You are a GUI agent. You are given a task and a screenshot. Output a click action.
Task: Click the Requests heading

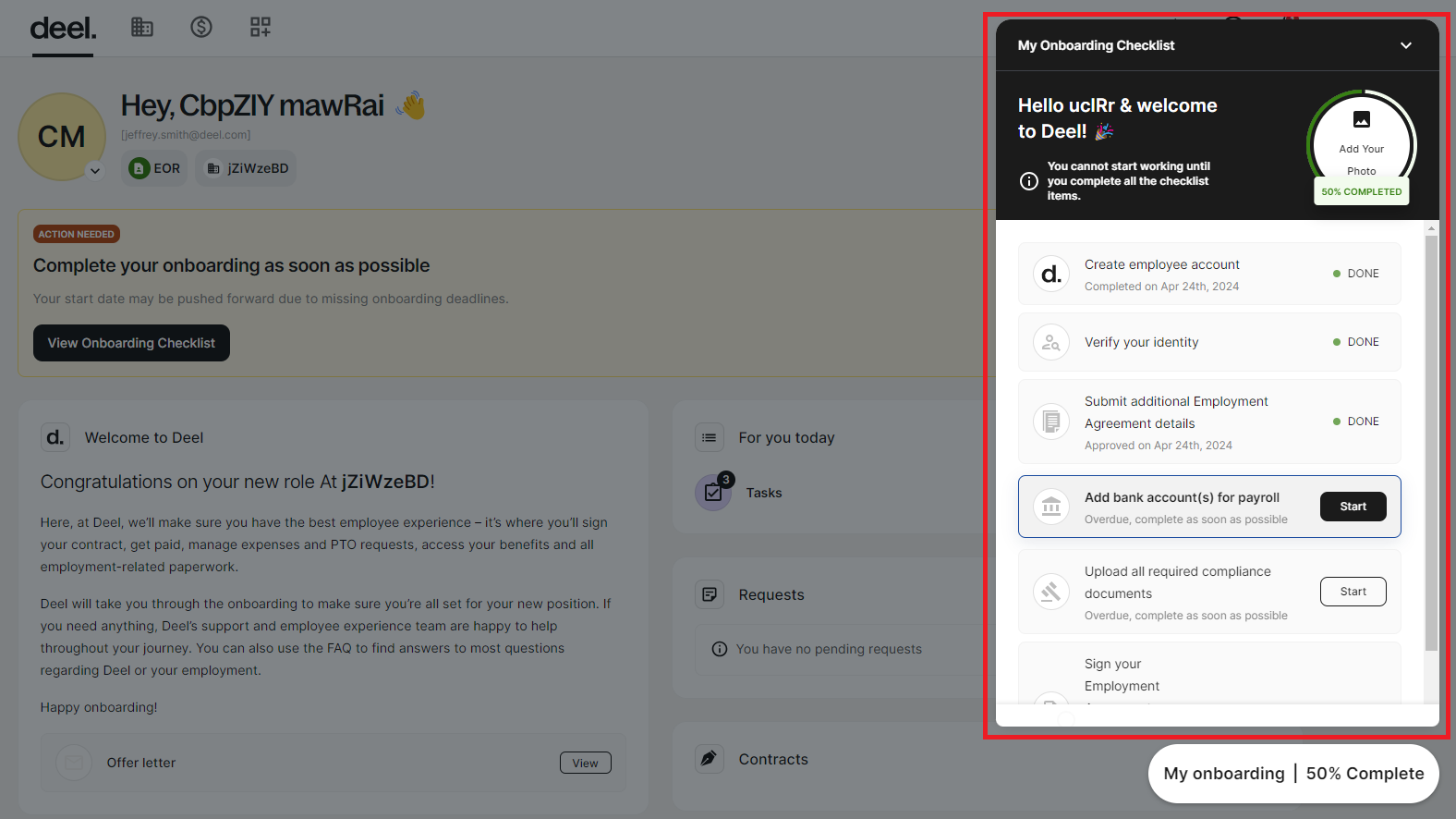click(771, 594)
